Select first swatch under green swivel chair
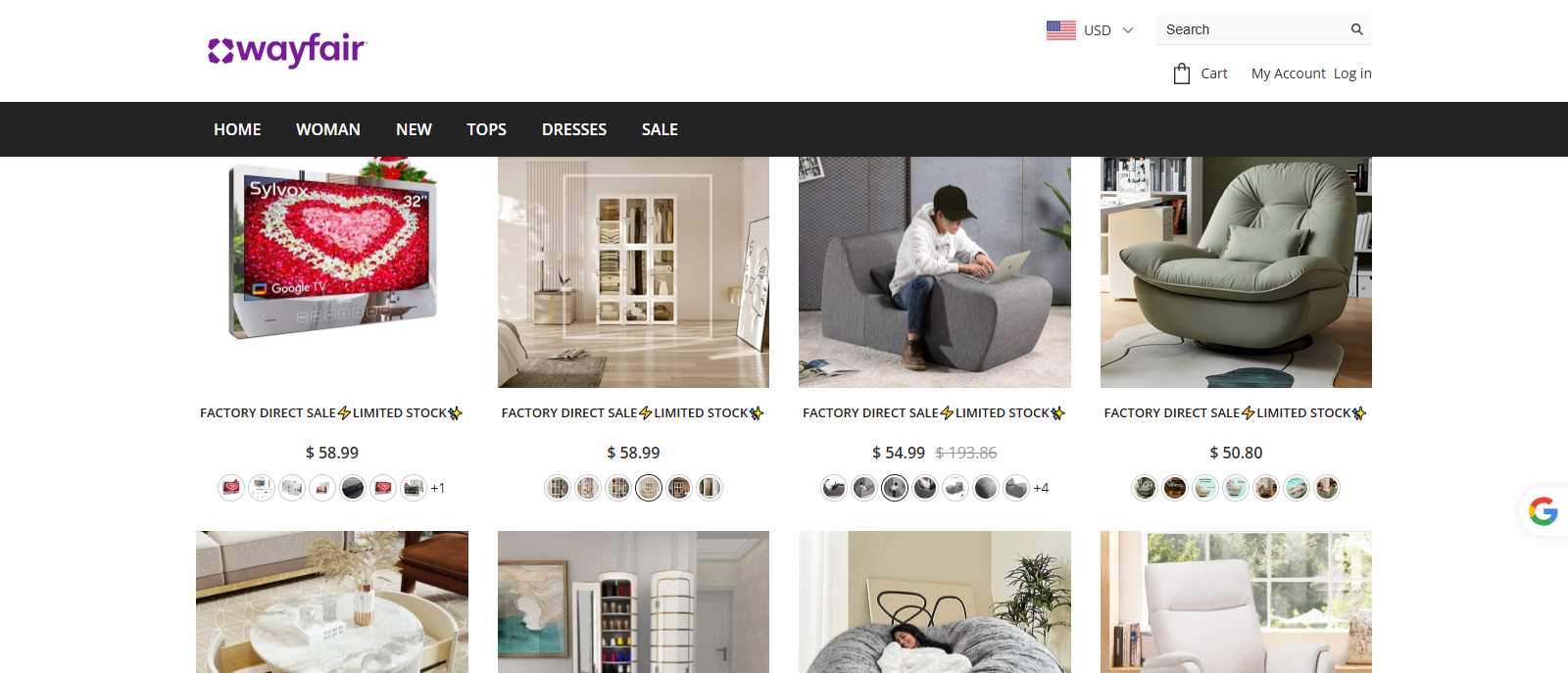Screen dimensions: 1568x673 1145,488
